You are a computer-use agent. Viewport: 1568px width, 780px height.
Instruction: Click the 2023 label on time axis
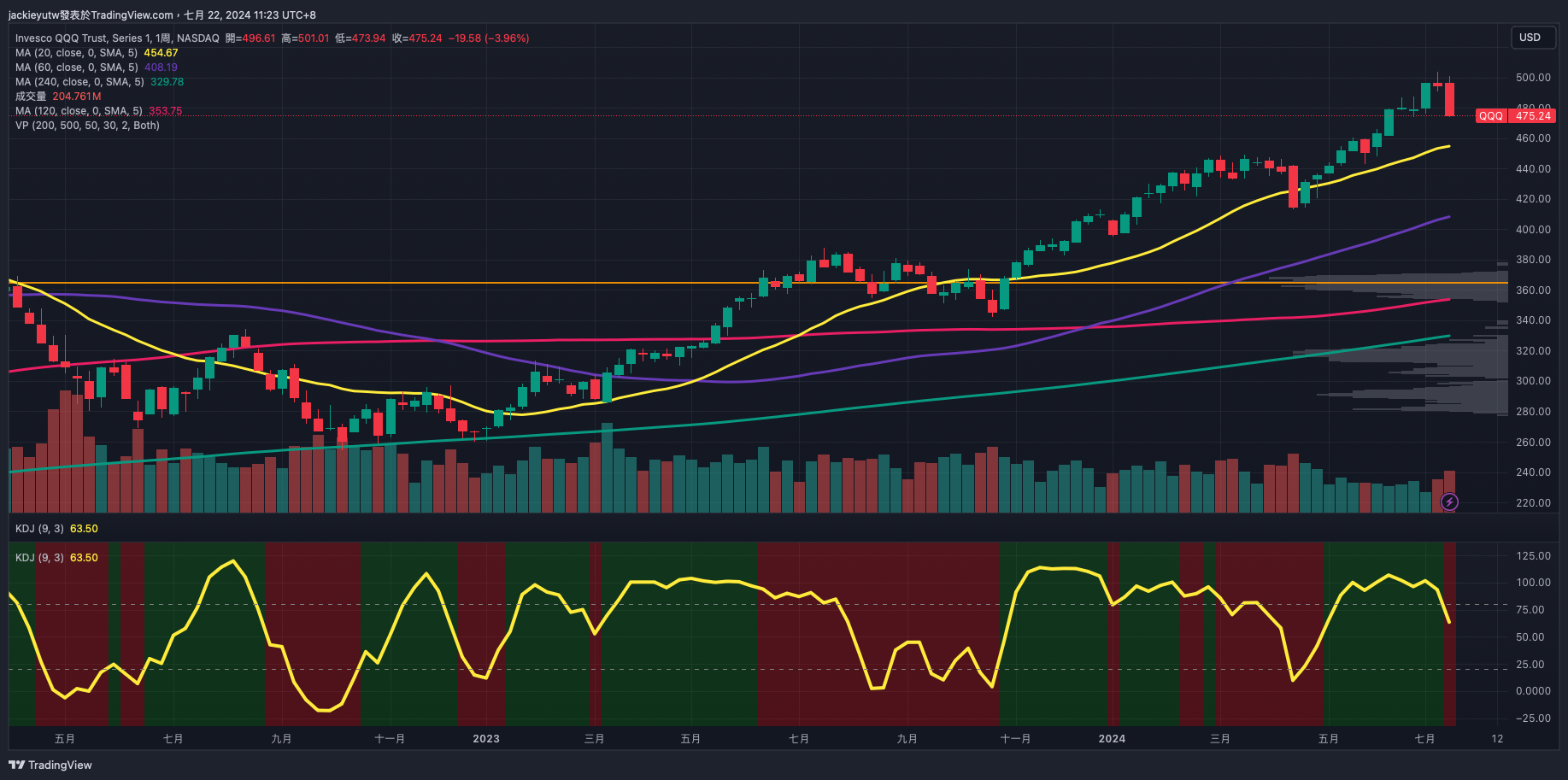486,739
